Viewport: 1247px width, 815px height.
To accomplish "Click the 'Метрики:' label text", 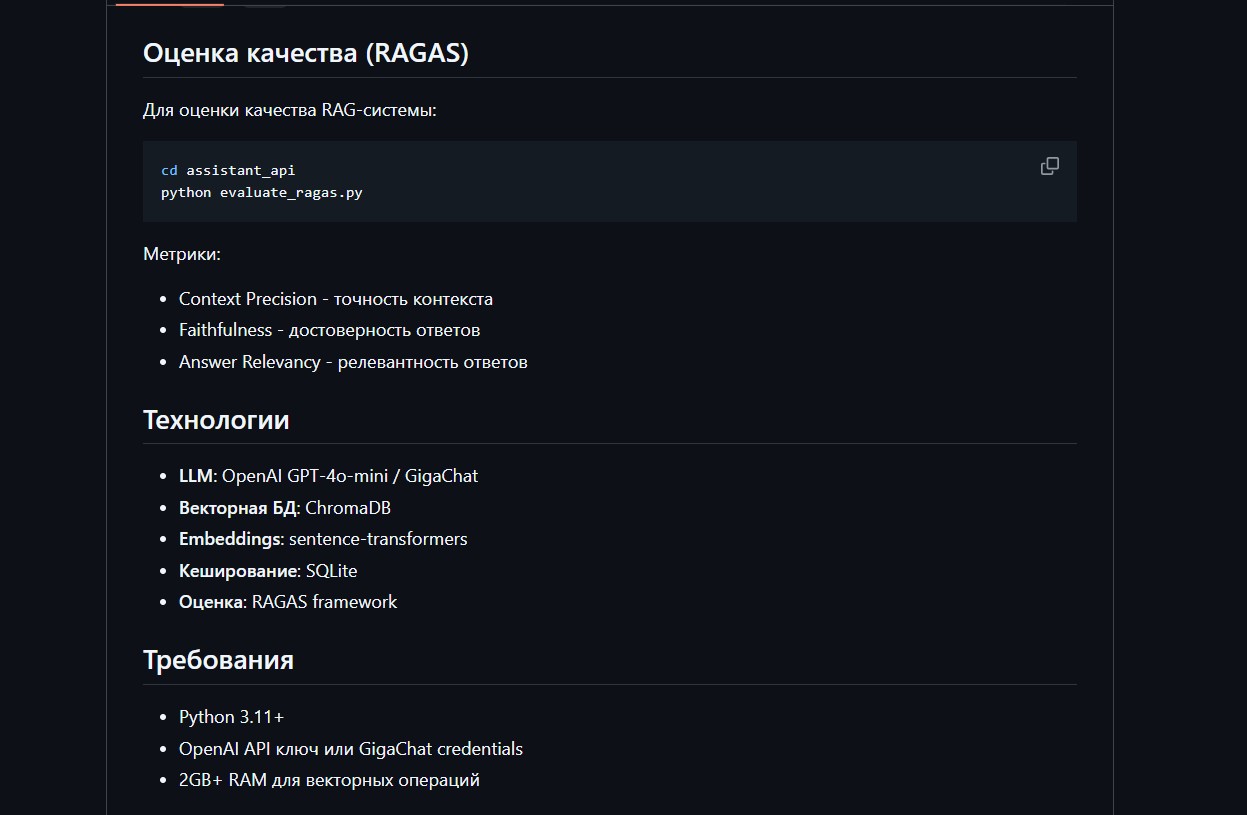I will (182, 254).
